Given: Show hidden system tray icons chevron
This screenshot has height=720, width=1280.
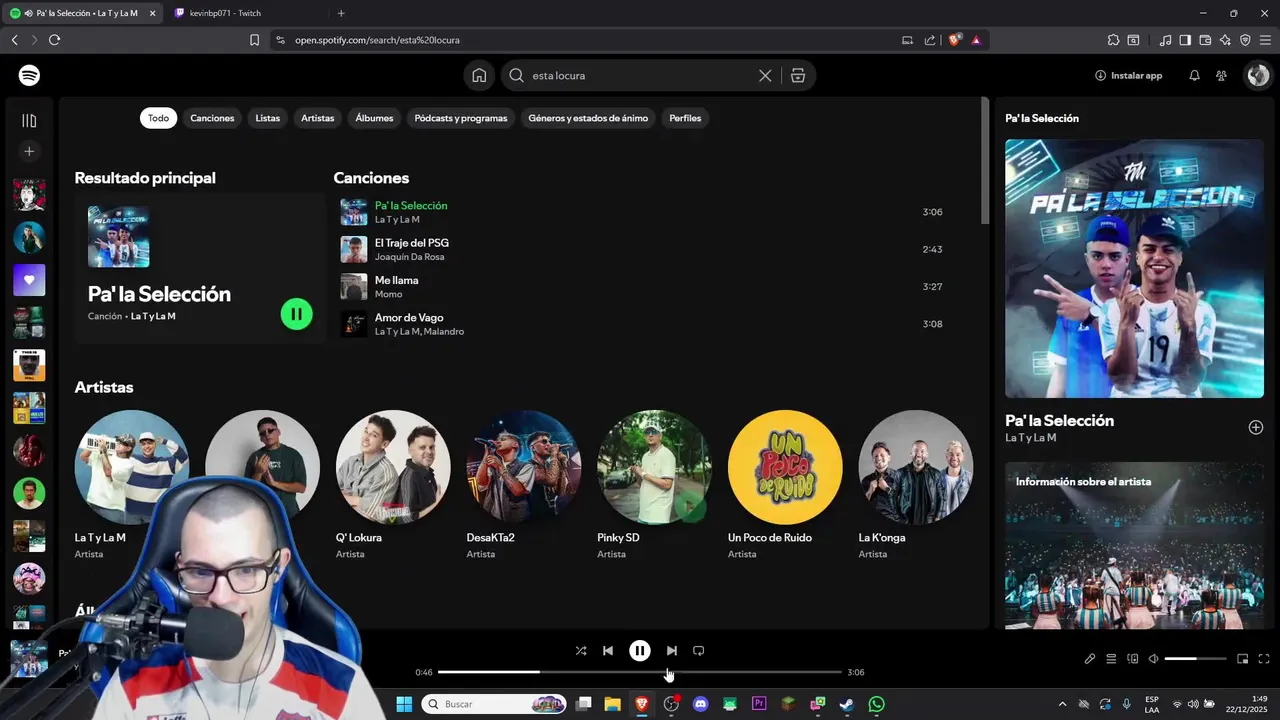Looking at the screenshot, I should (x=1062, y=704).
